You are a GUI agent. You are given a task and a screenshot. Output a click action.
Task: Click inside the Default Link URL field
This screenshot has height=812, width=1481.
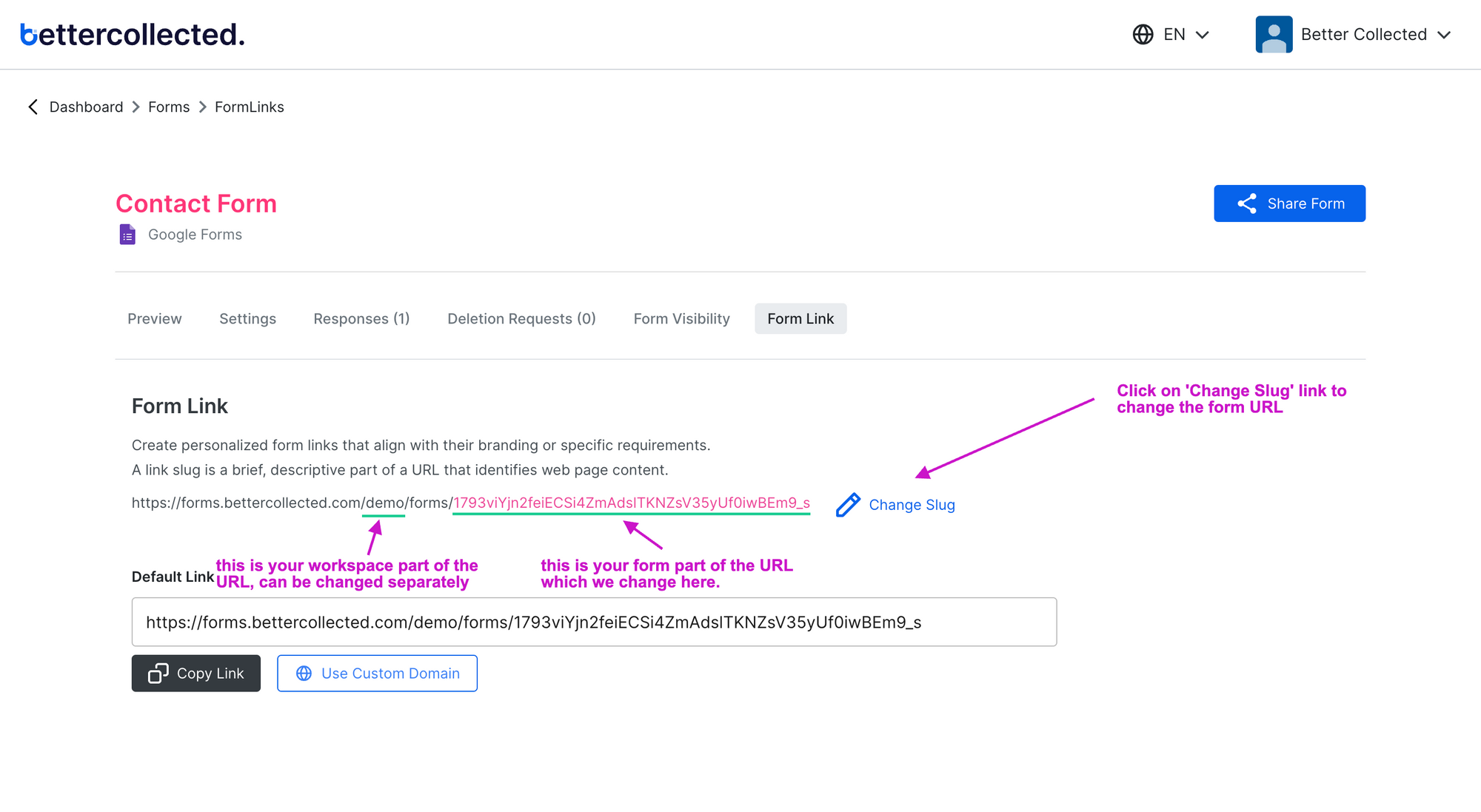pos(592,622)
